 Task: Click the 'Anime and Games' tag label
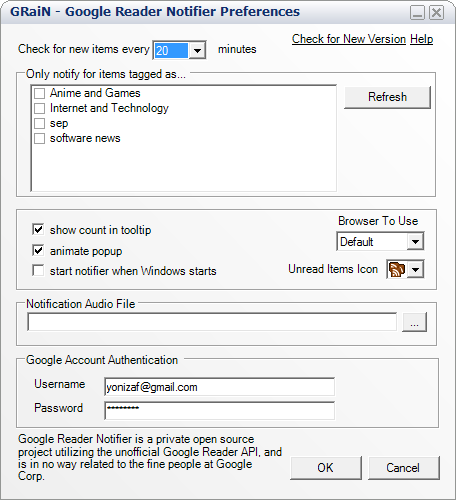click(95, 93)
